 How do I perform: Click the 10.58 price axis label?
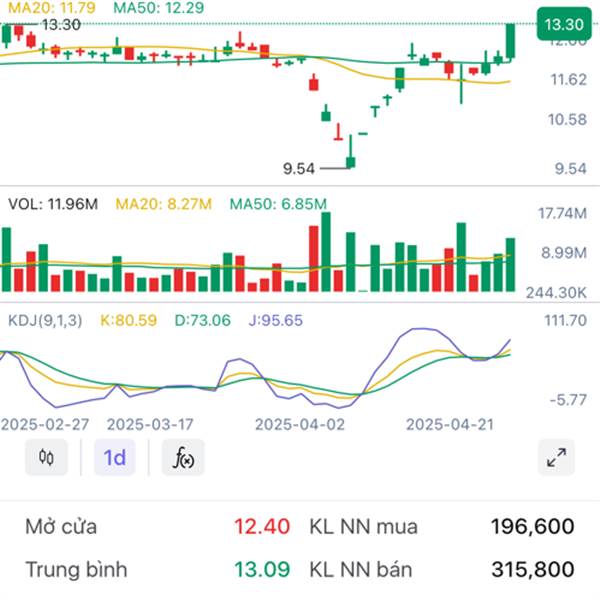(x=567, y=119)
